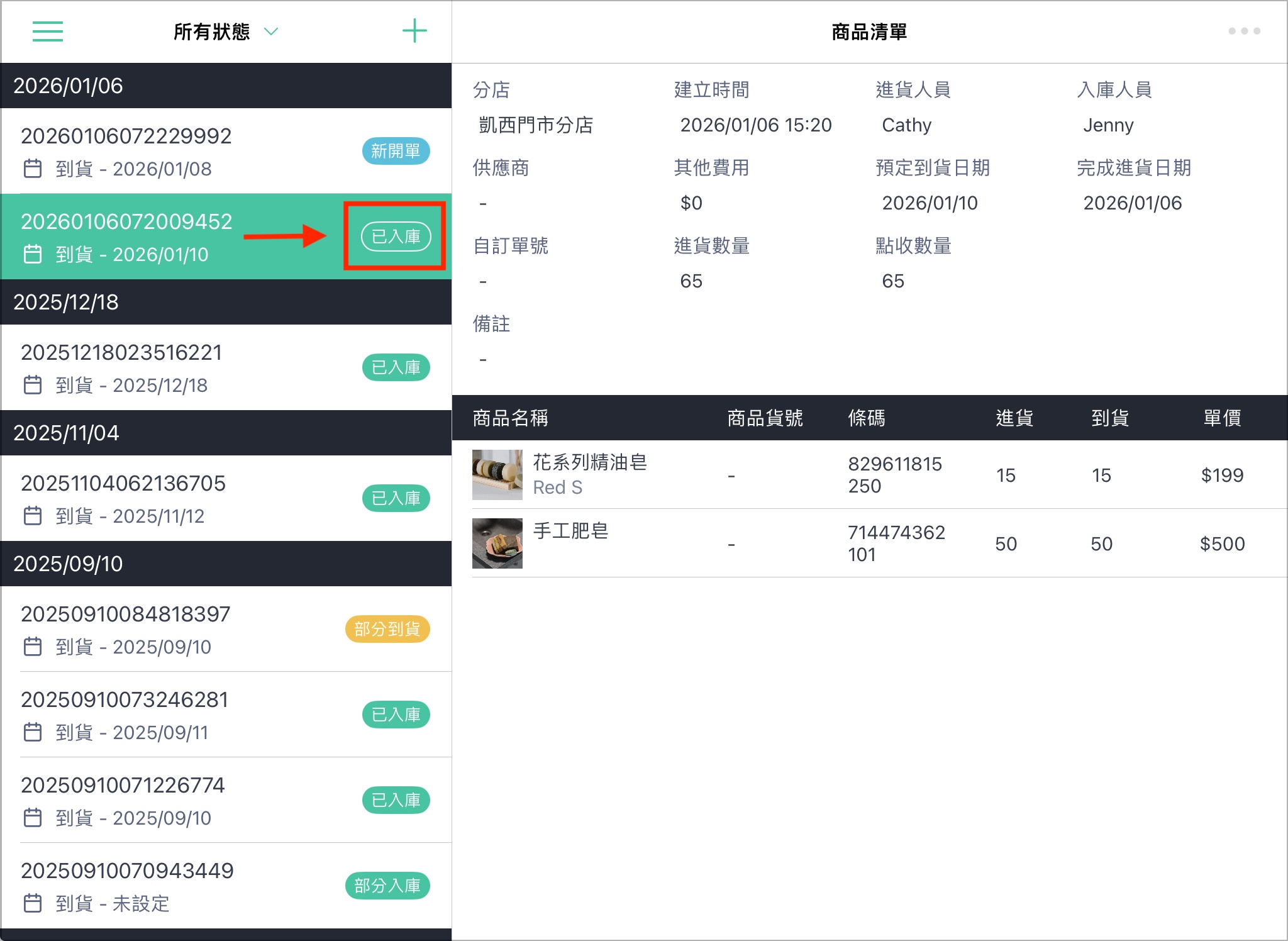Click 已入庫 badge on order 20260106072009452
The height and width of the screenshot is (941, 1288).
tap(396, 237)
